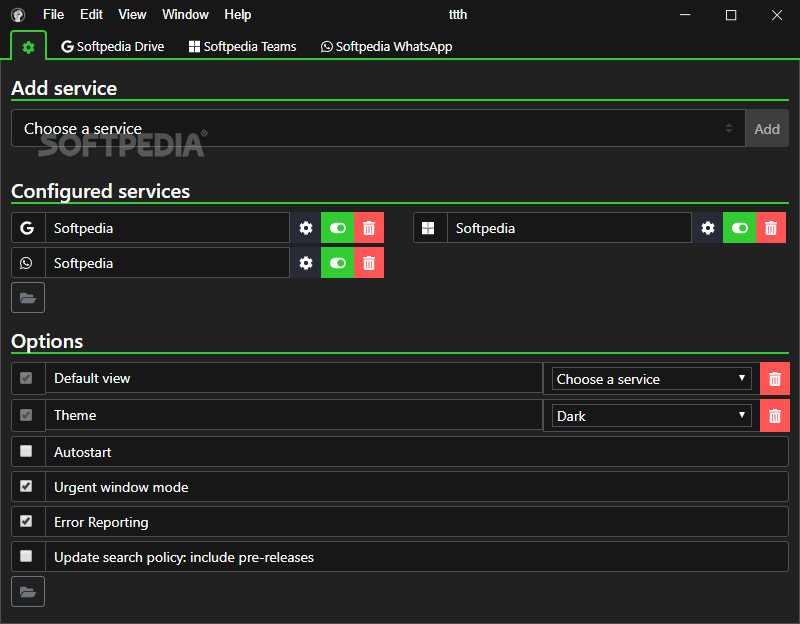Reset Default view with trash icon
The height and width of the screenshot is (624, 800).
click(x=774, y=379)
